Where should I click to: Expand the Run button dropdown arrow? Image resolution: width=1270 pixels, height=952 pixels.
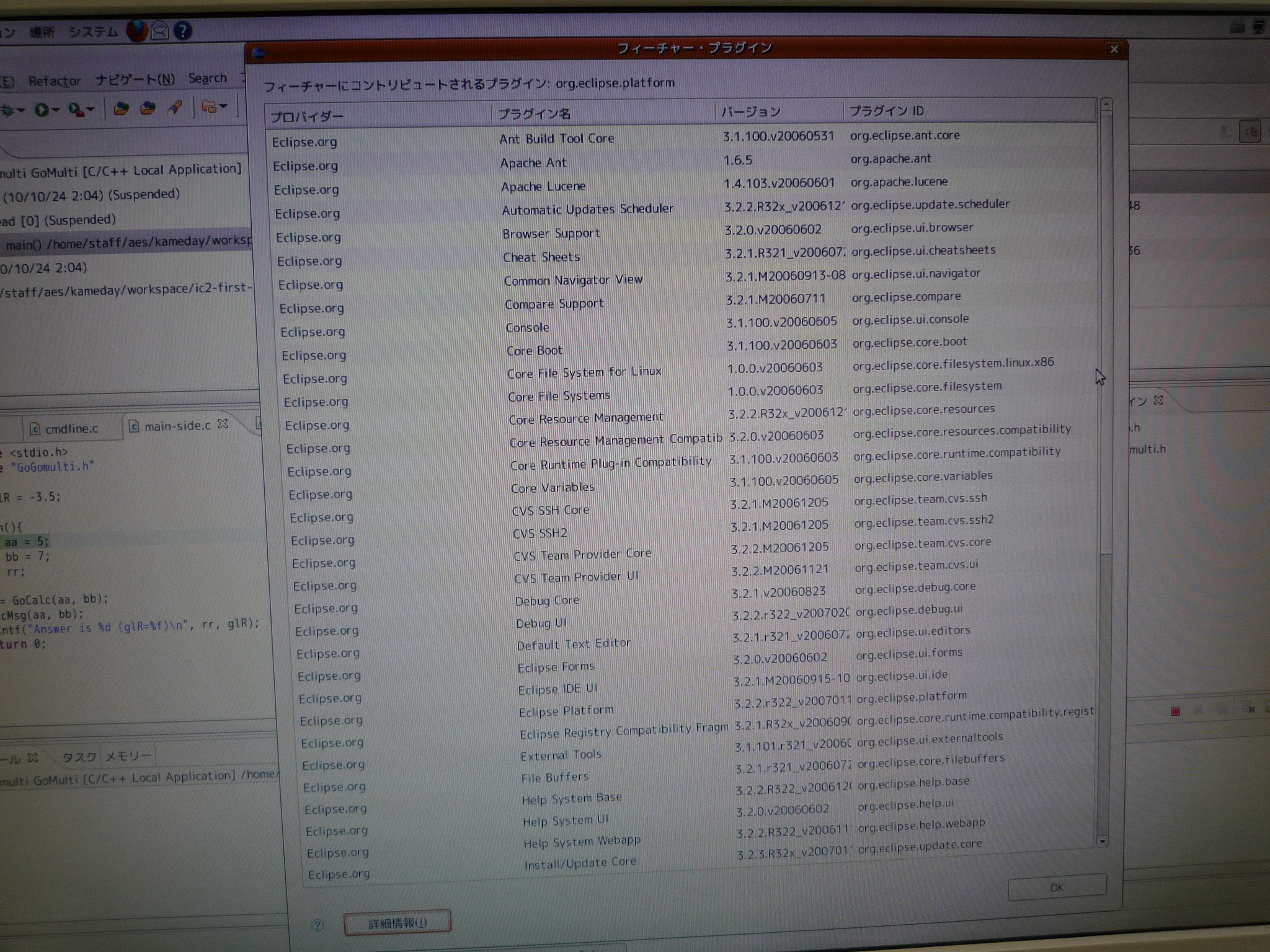[x=56, y=110]
